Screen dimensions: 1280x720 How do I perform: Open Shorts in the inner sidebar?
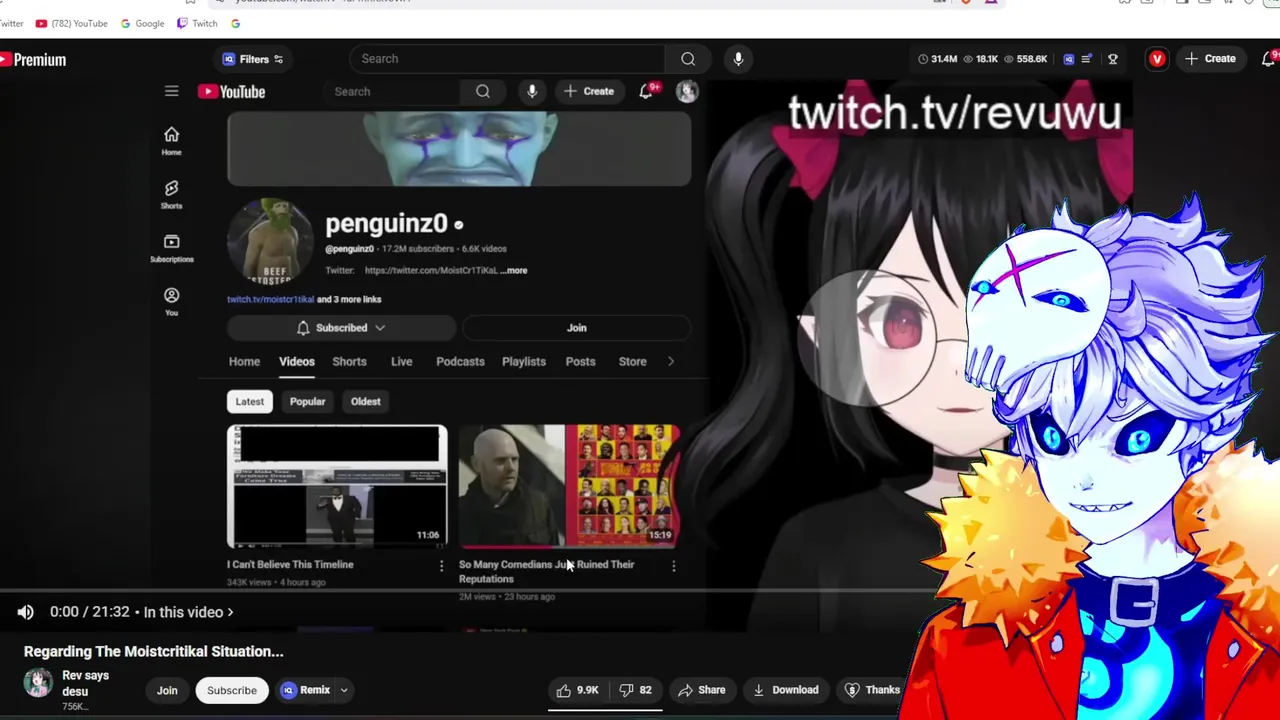tap(171, 194)
